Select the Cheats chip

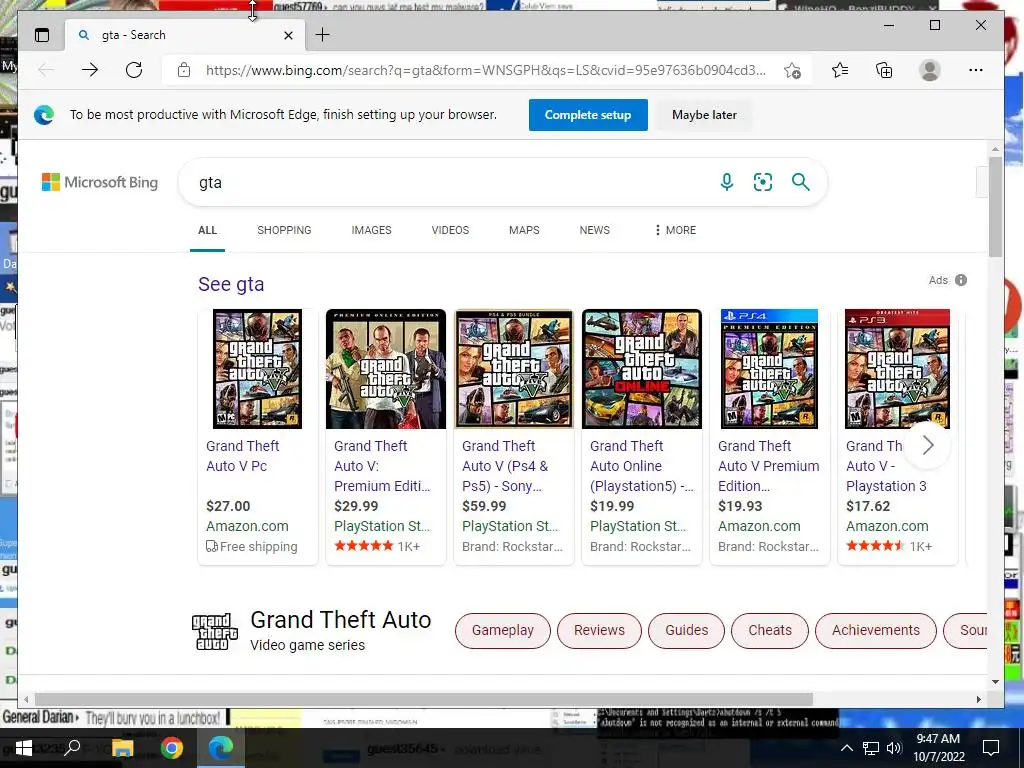(770, 631)
